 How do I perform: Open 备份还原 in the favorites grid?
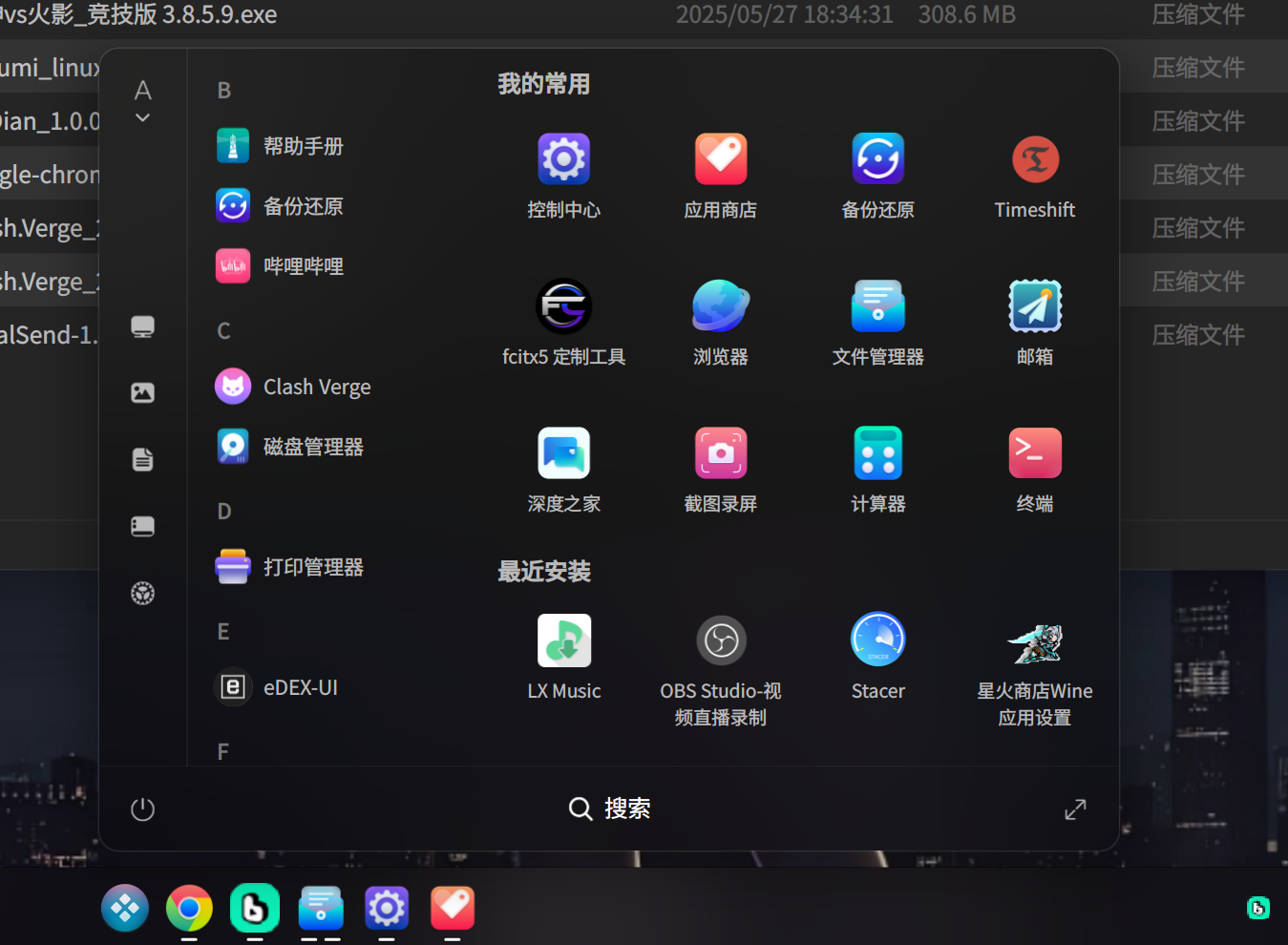(877, 177)
